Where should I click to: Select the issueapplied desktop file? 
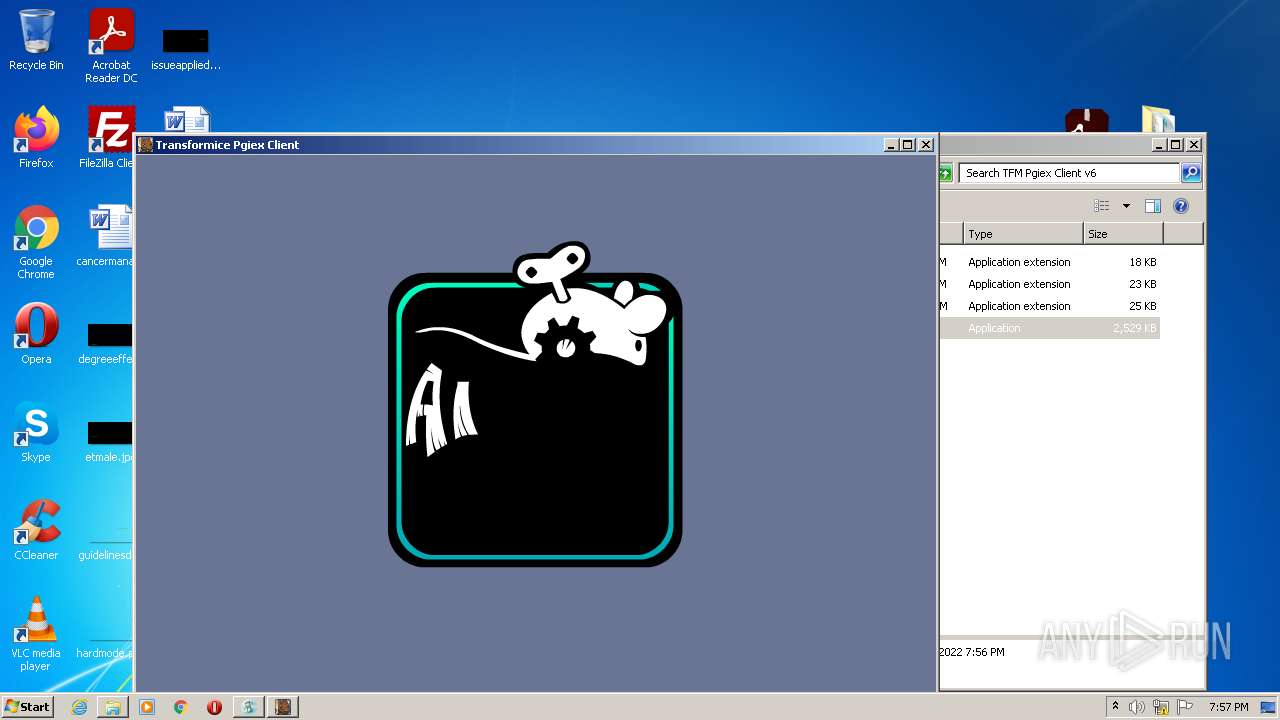(x=186, y=50)
